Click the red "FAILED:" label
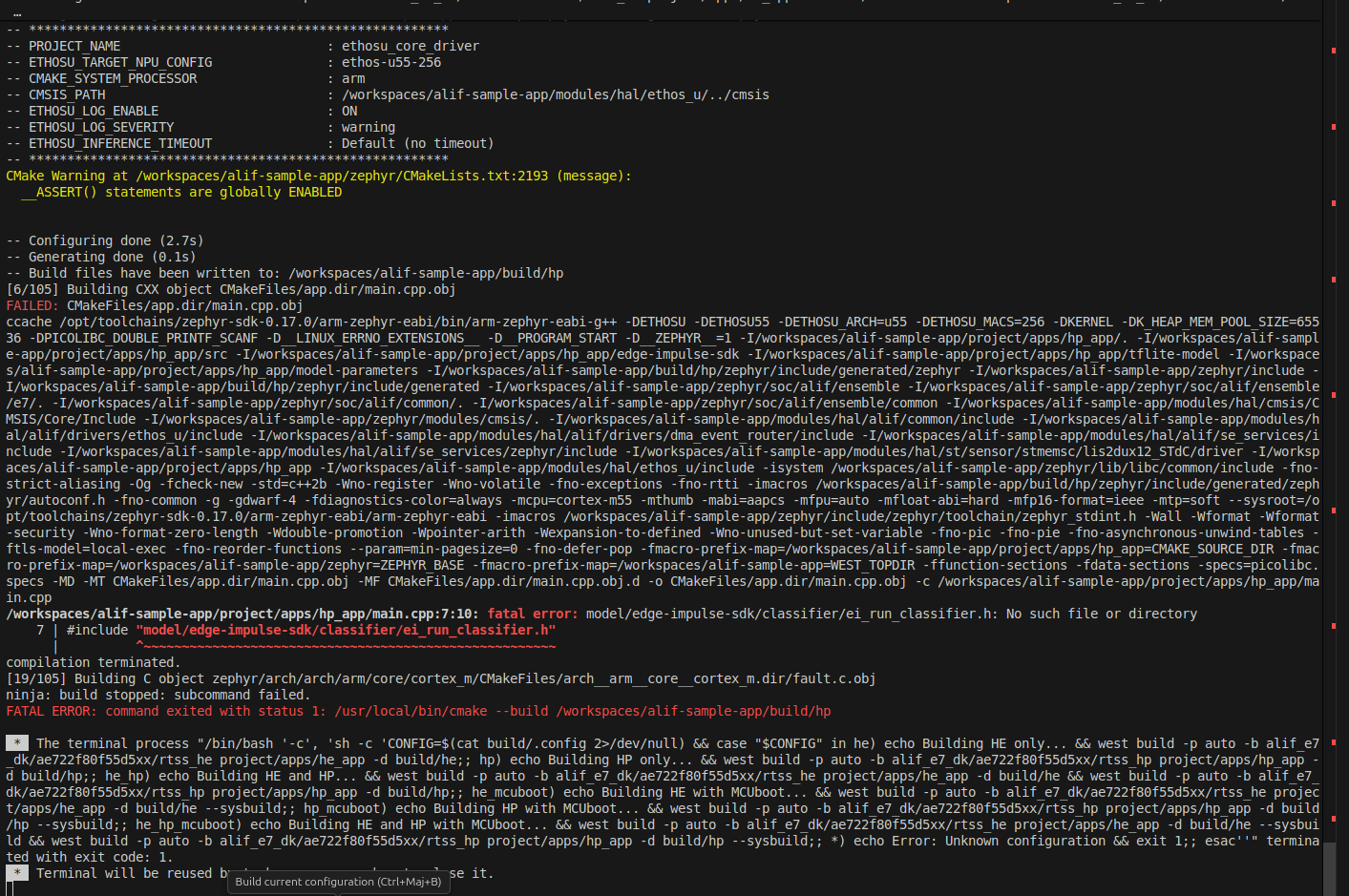 point(32,305)
